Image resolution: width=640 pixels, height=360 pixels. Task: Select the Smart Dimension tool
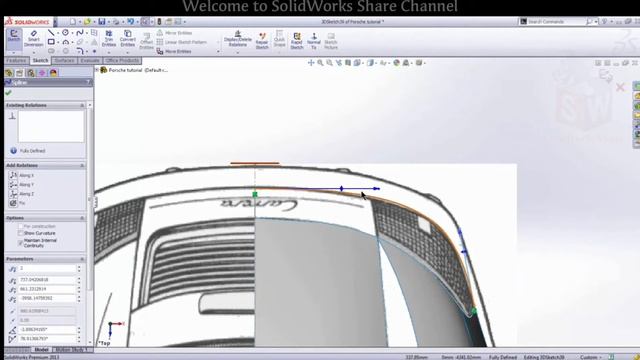pyautogui.click(x=33, y=38)
